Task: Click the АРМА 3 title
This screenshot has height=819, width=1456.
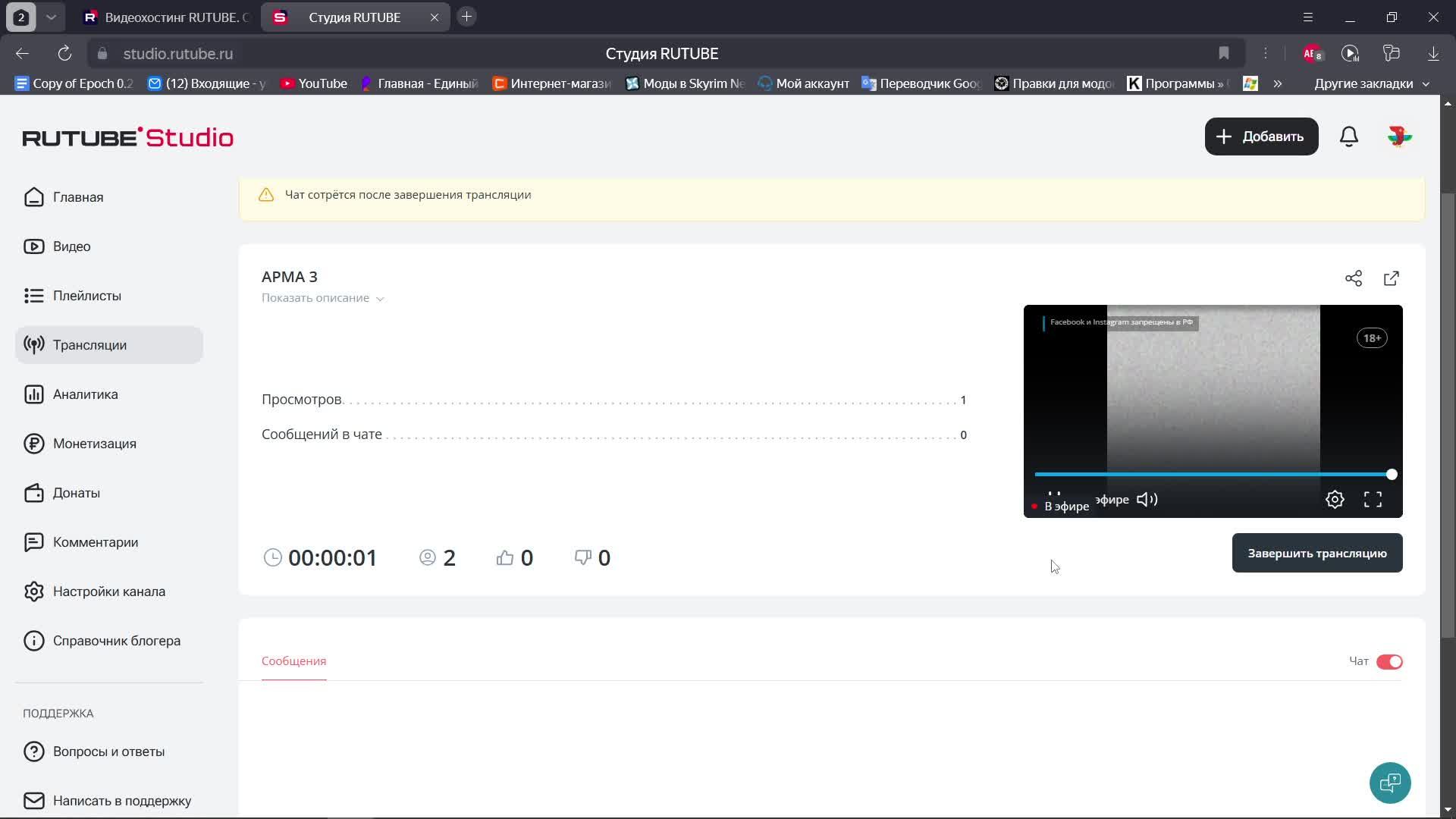Action: click(x=290, y=277)
